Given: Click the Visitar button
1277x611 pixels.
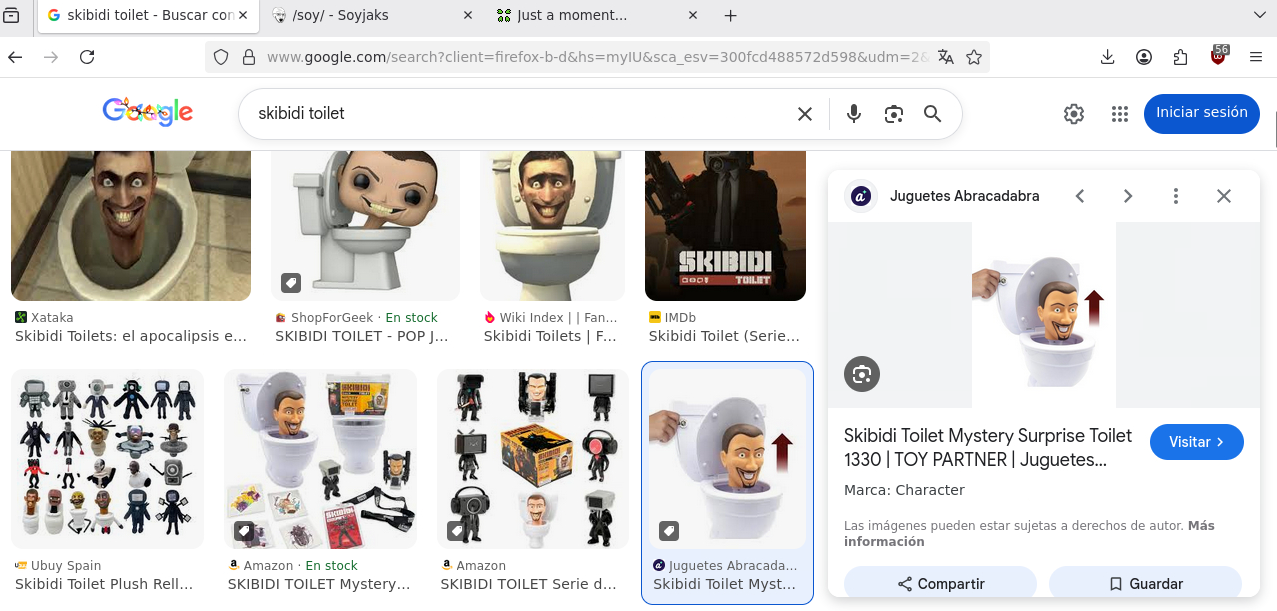Looking at the screenshot, I should click(1196, 442).
